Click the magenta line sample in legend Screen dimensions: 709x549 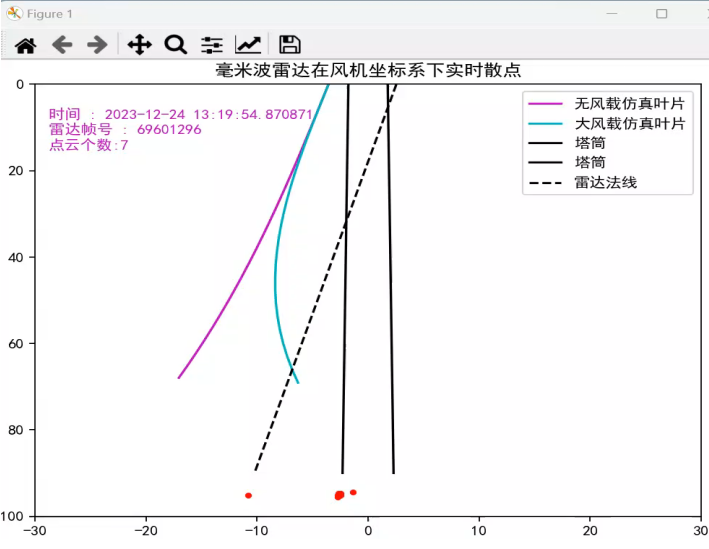(545, 104)
